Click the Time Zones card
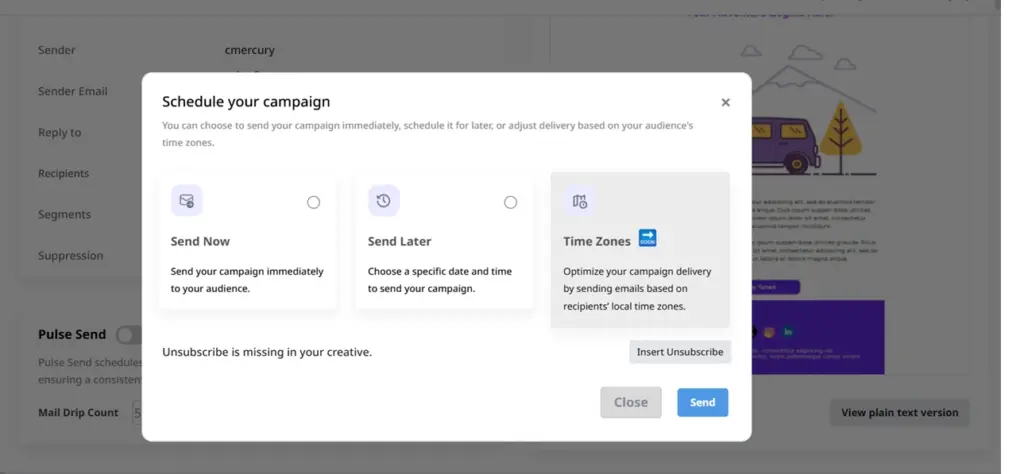Screen dimensions: 1024x474 640,249
